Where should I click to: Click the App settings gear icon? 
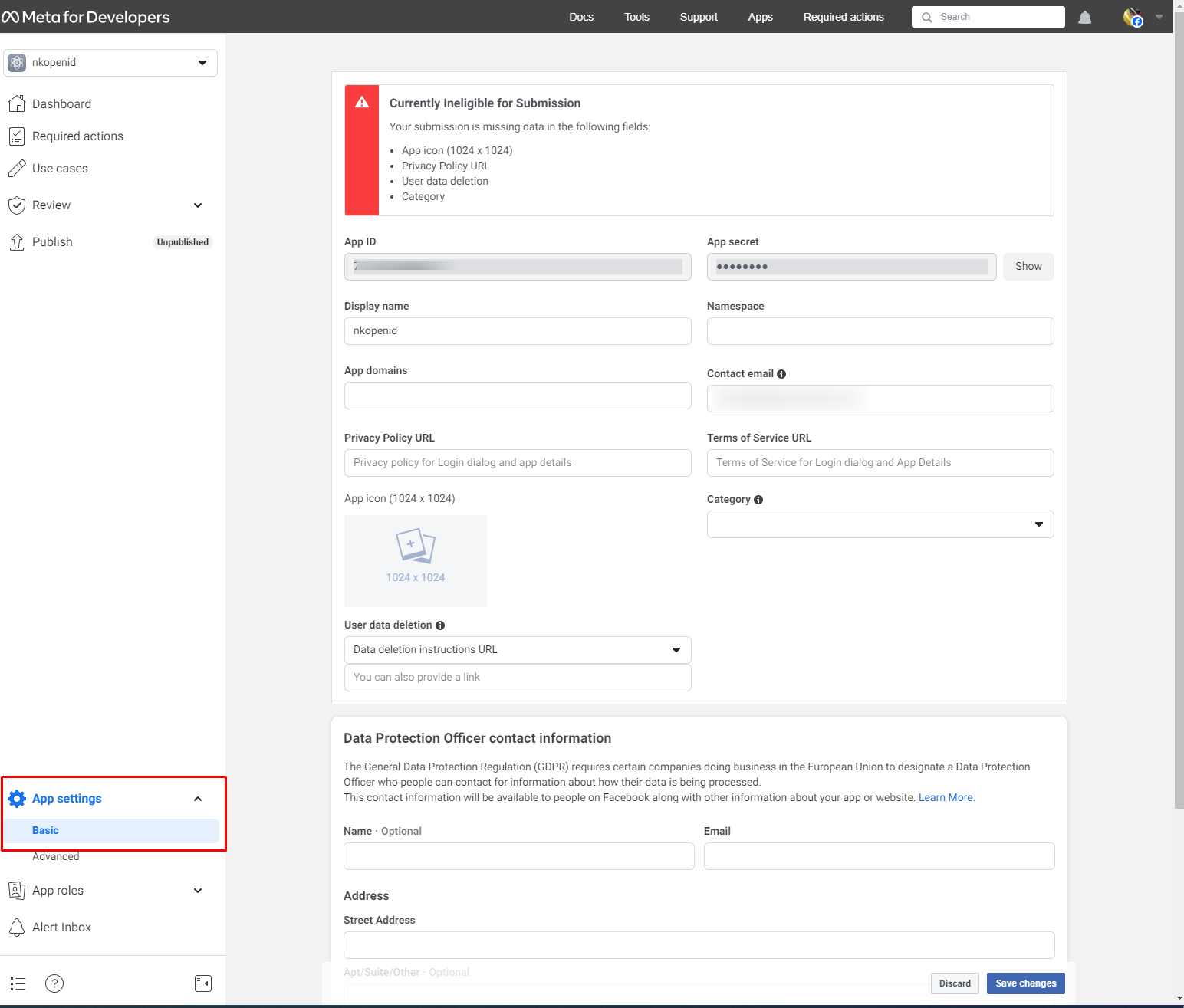(x=17, y=798)
